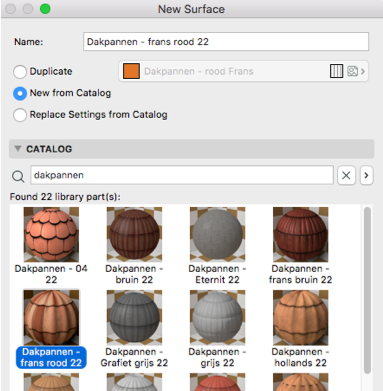Image resolution: width=383 pixels, height=391 pixels.
Task: Click highlighted 'Dakpannen - frans rood 22' label
Action: click(x=51, y=357)
